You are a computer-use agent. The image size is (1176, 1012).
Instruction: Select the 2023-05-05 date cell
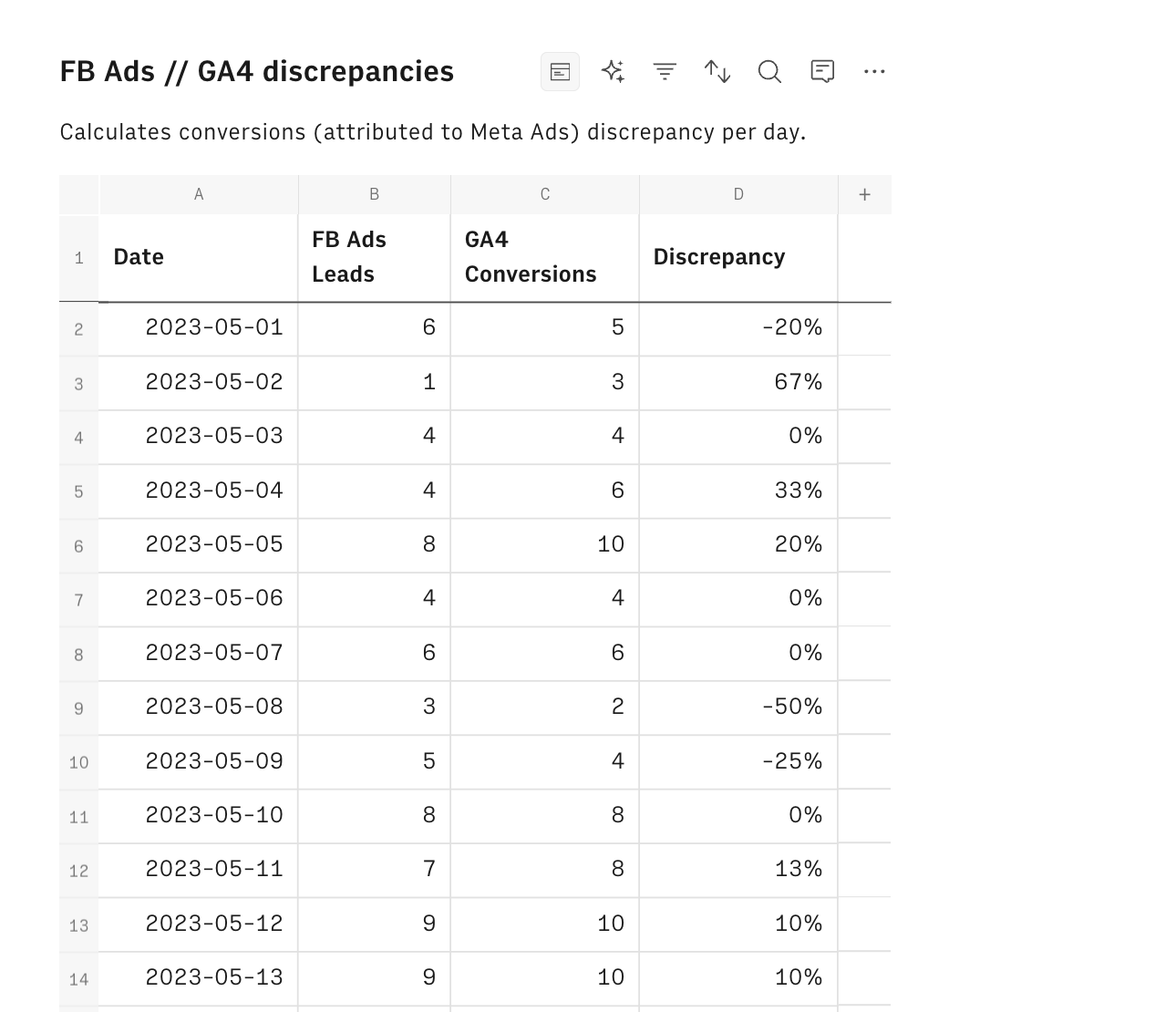coord(199,545)
